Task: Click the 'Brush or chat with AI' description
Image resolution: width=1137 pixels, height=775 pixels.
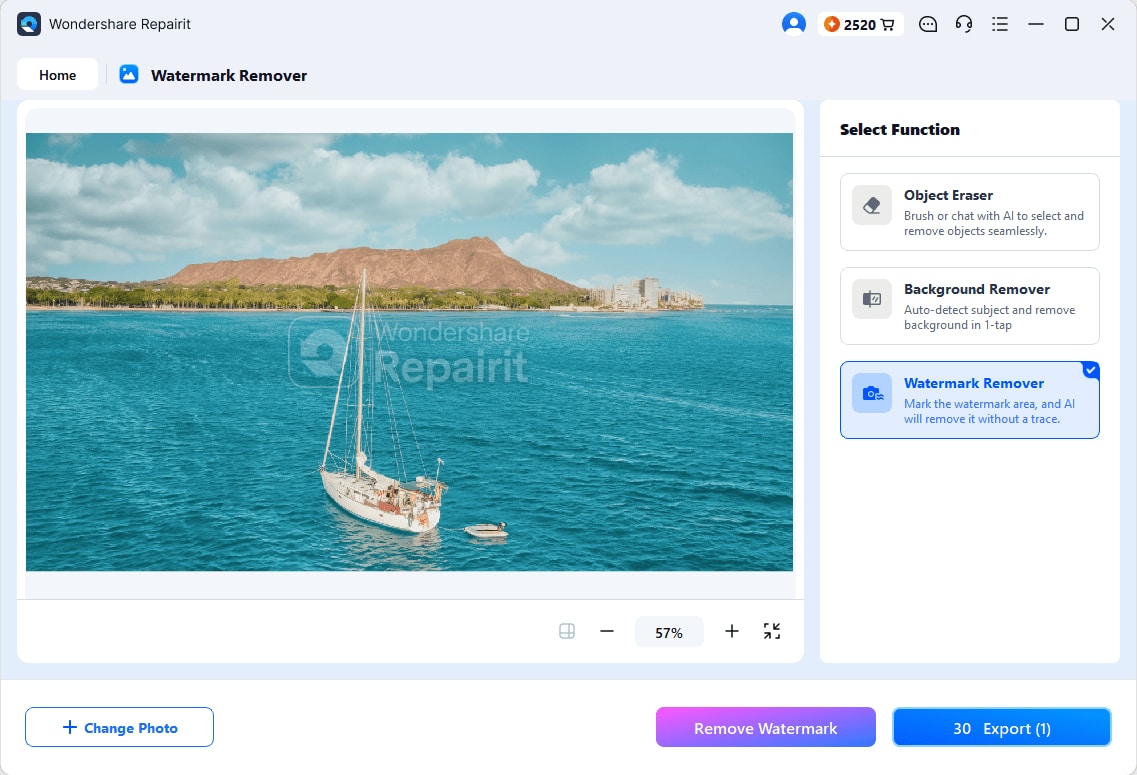Action: click(993, 223)
